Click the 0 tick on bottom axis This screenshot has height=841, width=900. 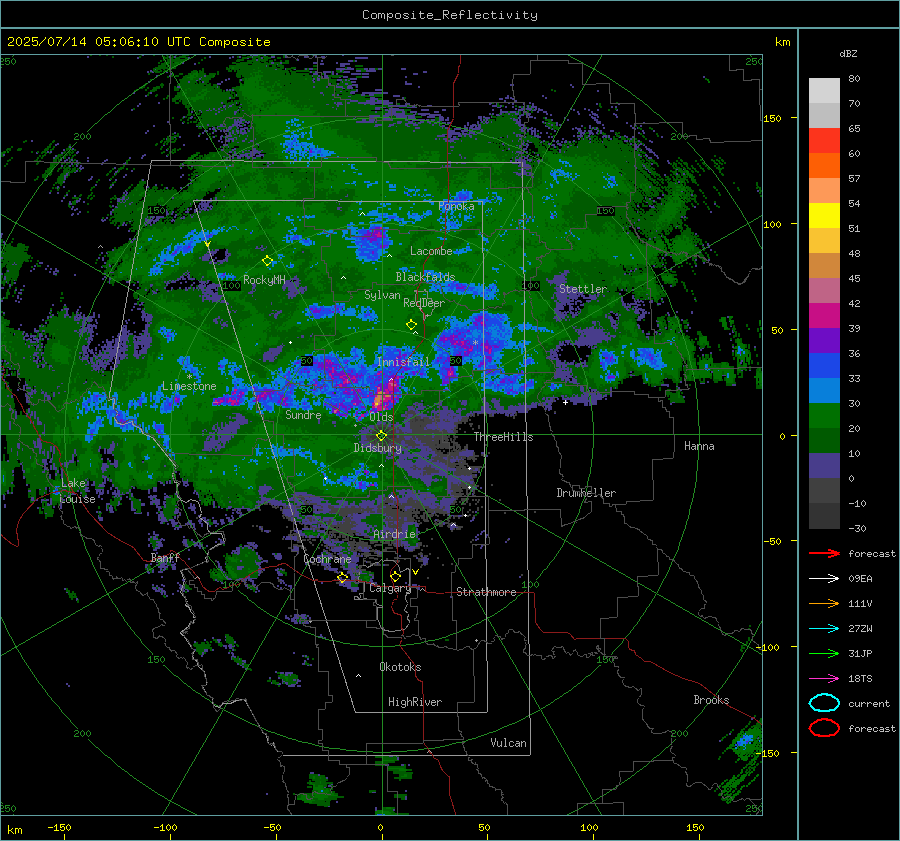(380, 827)
